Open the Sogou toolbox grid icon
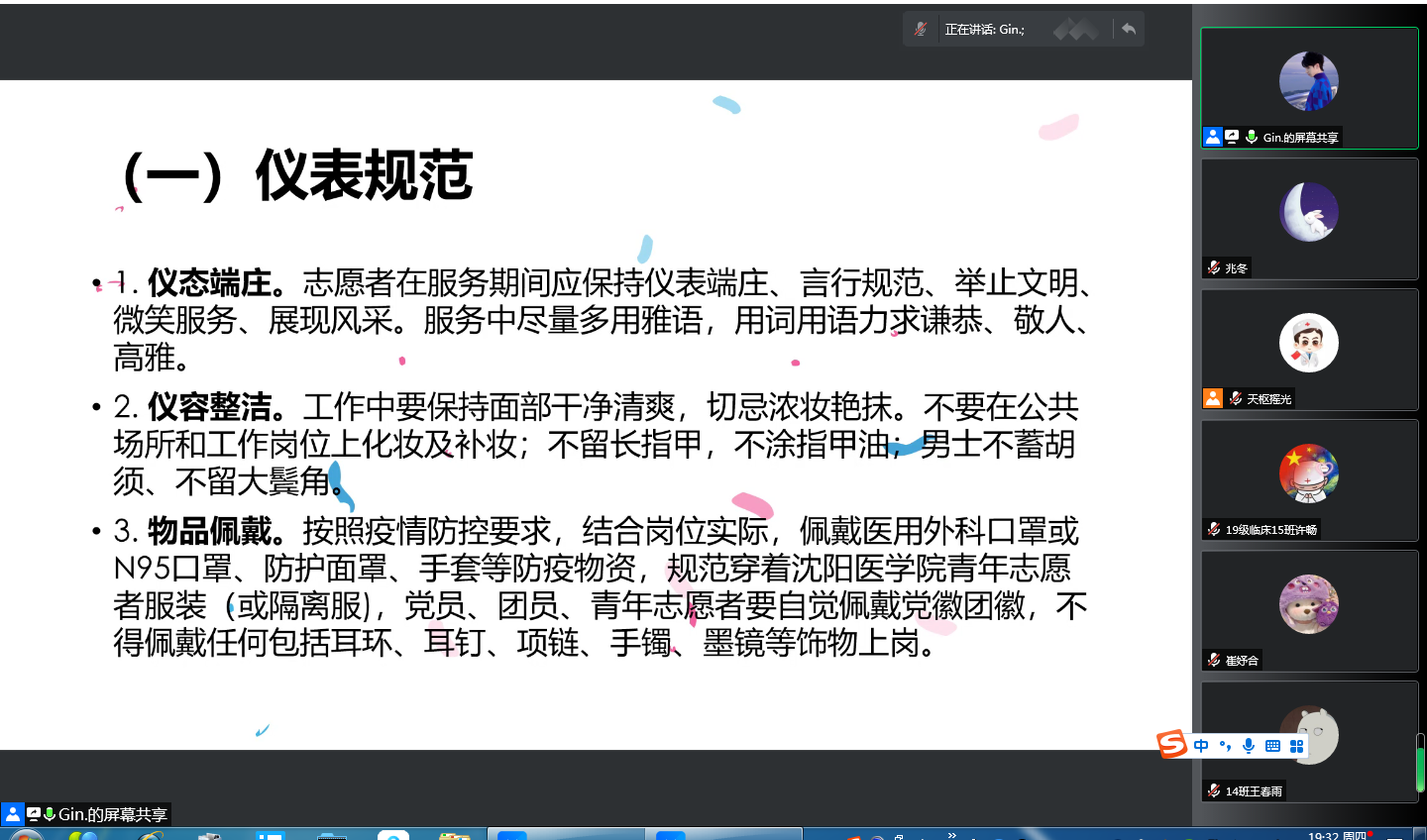The image size is (1427, 840). [1296, 746]
